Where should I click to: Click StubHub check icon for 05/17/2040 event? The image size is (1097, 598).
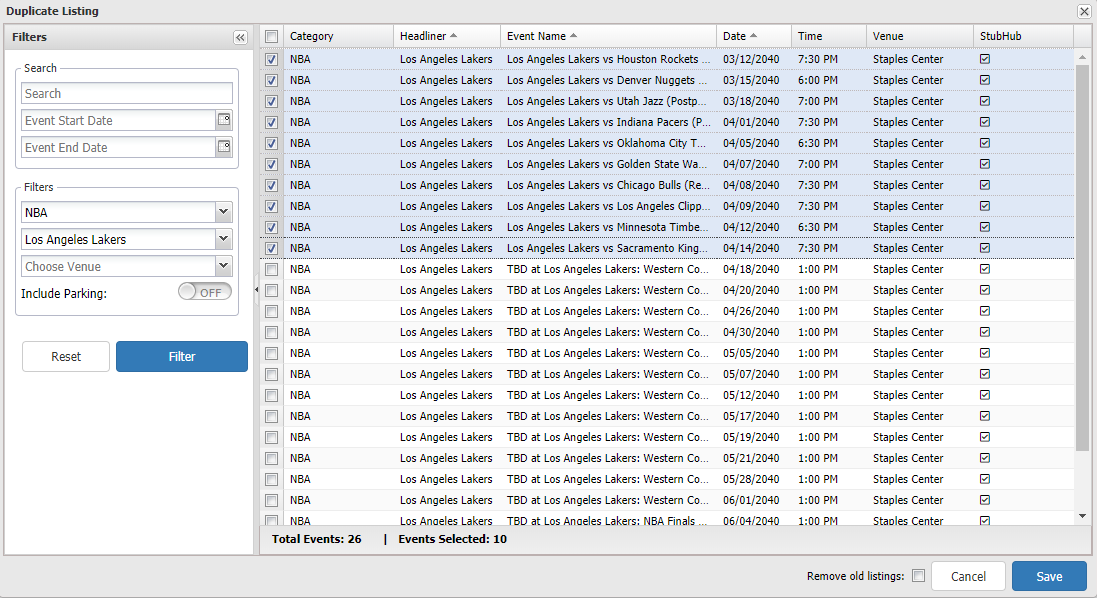[985, 416]
